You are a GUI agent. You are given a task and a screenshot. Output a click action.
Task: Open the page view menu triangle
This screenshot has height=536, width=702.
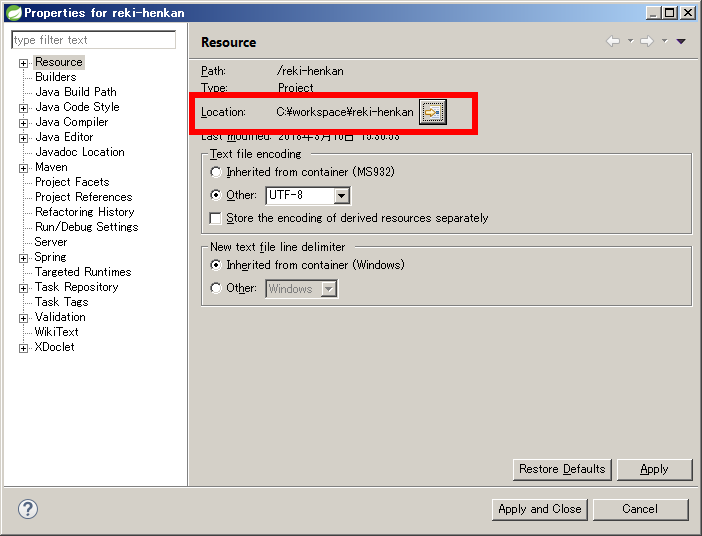point(681,41)
